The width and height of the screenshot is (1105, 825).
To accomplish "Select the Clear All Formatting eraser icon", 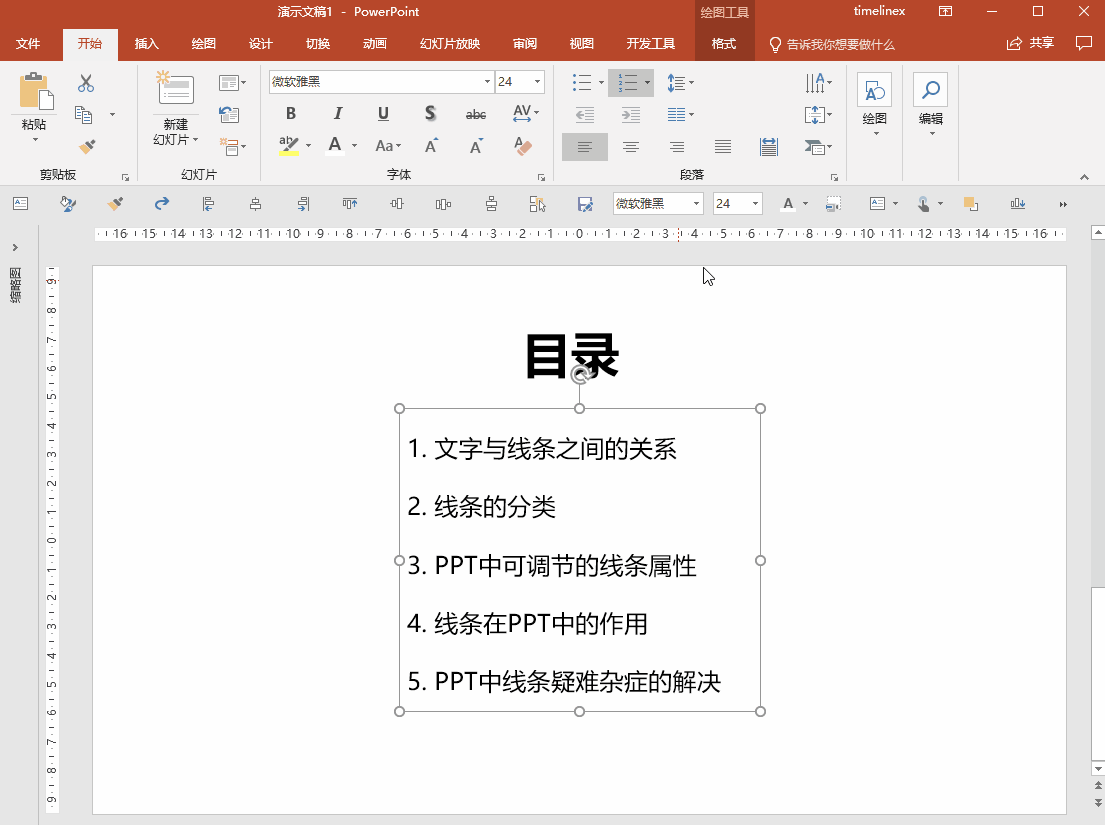I will coord(522,147).
